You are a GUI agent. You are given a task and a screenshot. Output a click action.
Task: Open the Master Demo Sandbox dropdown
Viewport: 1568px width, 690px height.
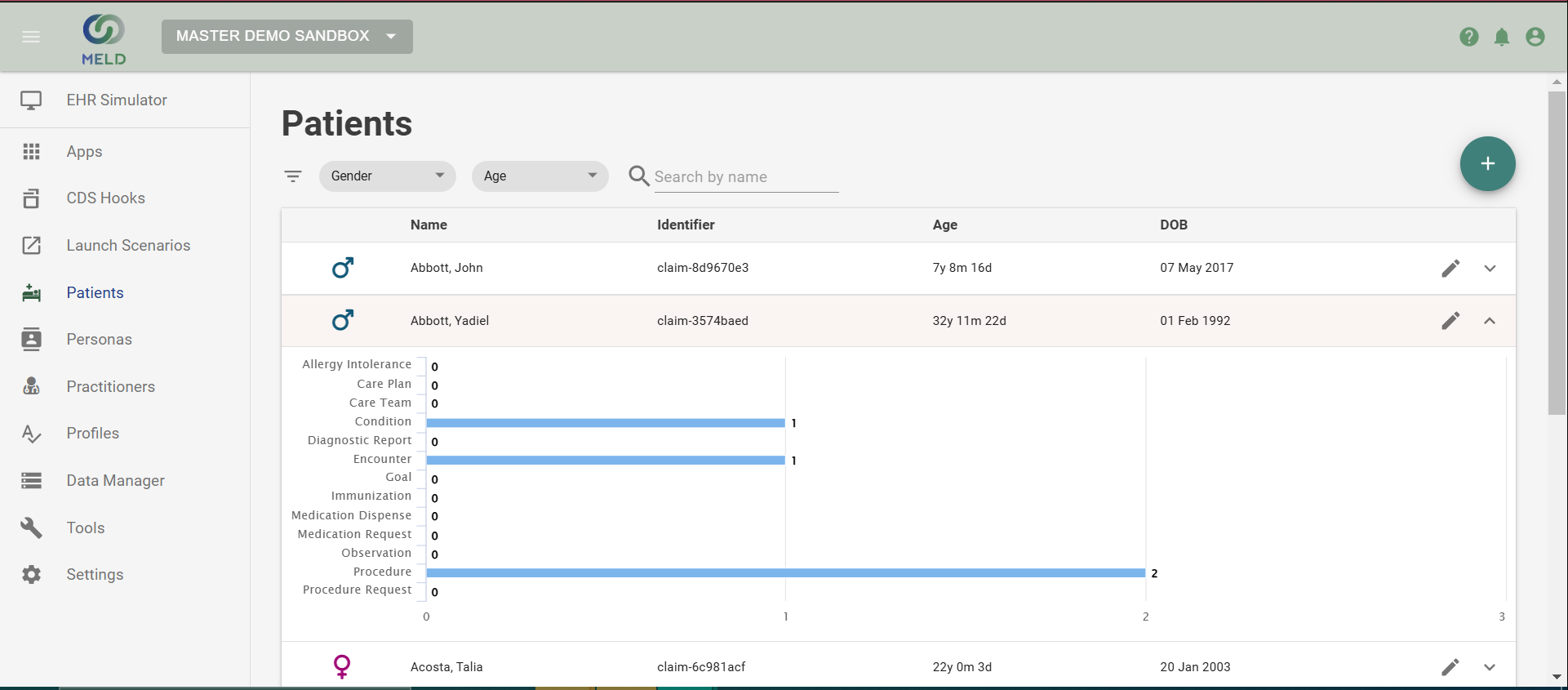pos(287,37)
